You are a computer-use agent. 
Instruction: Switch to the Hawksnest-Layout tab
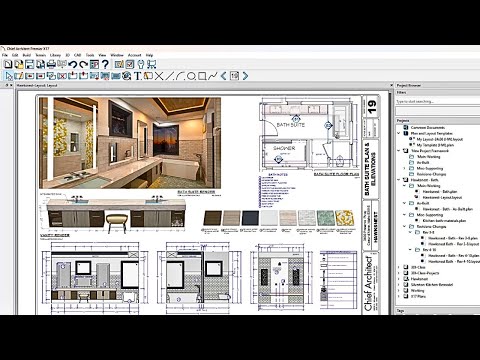click(37, 86)
